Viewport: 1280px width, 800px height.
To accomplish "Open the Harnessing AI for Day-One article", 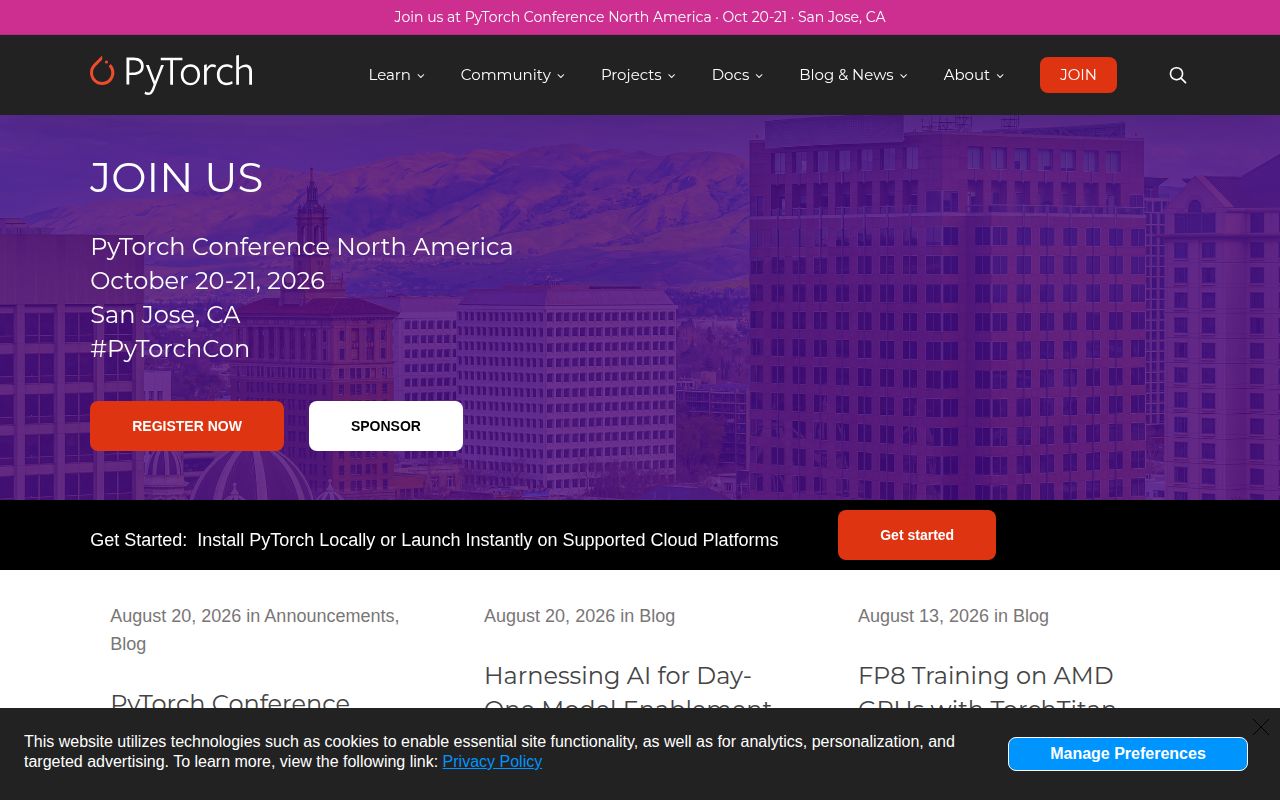I will pos(627,691).
